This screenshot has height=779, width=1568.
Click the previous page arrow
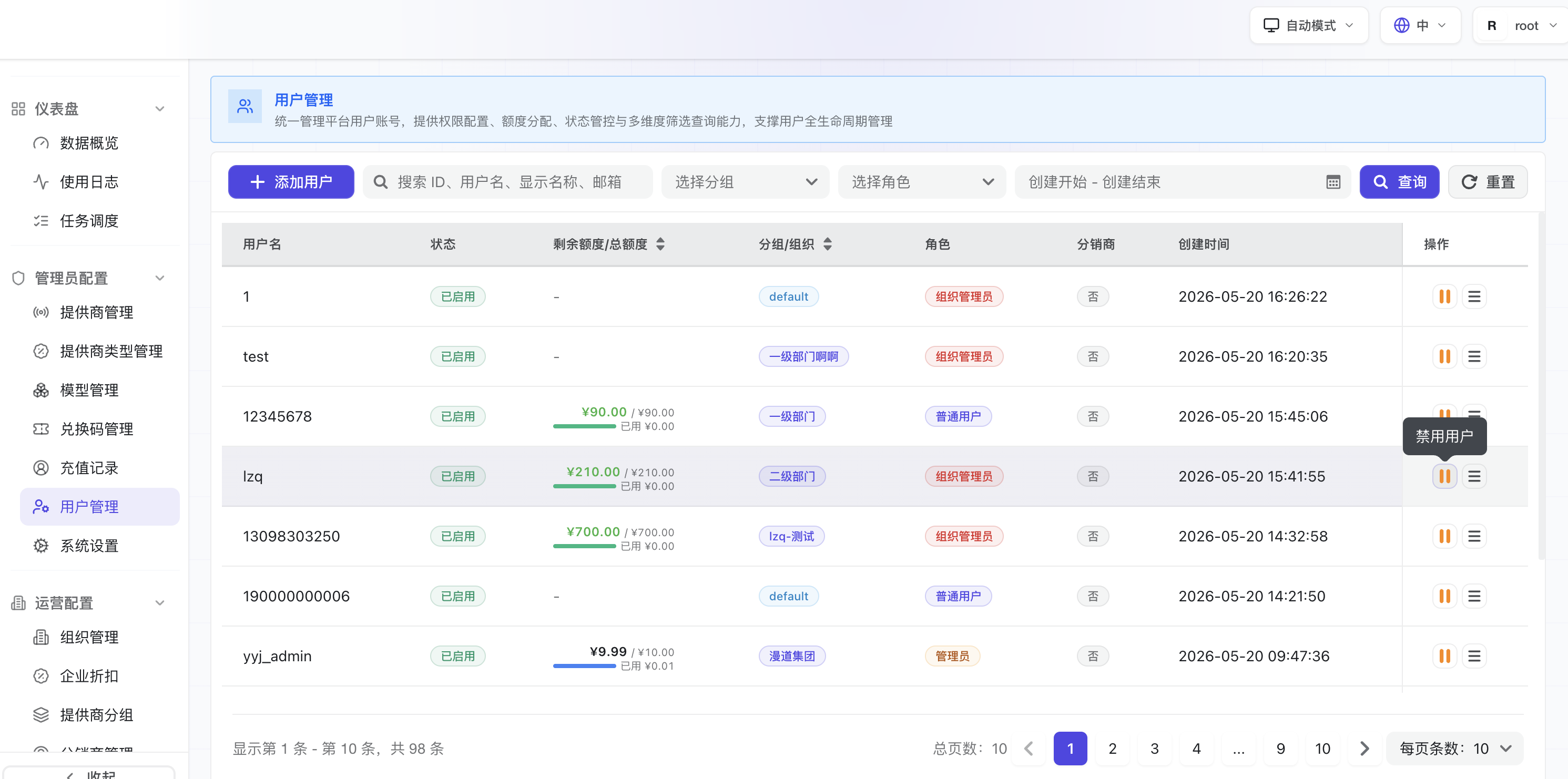(x=1029, y=749)
